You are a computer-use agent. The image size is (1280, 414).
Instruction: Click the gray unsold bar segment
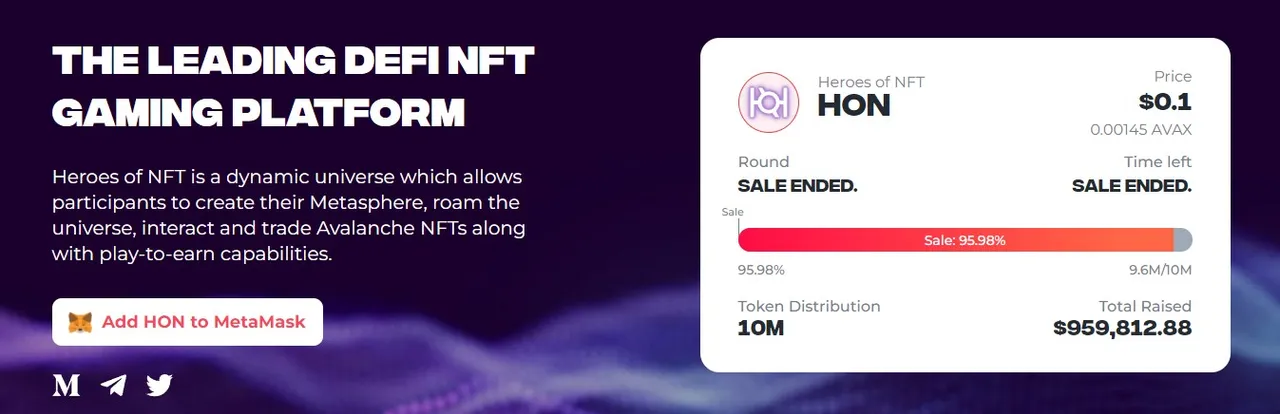pyautogui.click(x=1183, y=240)
